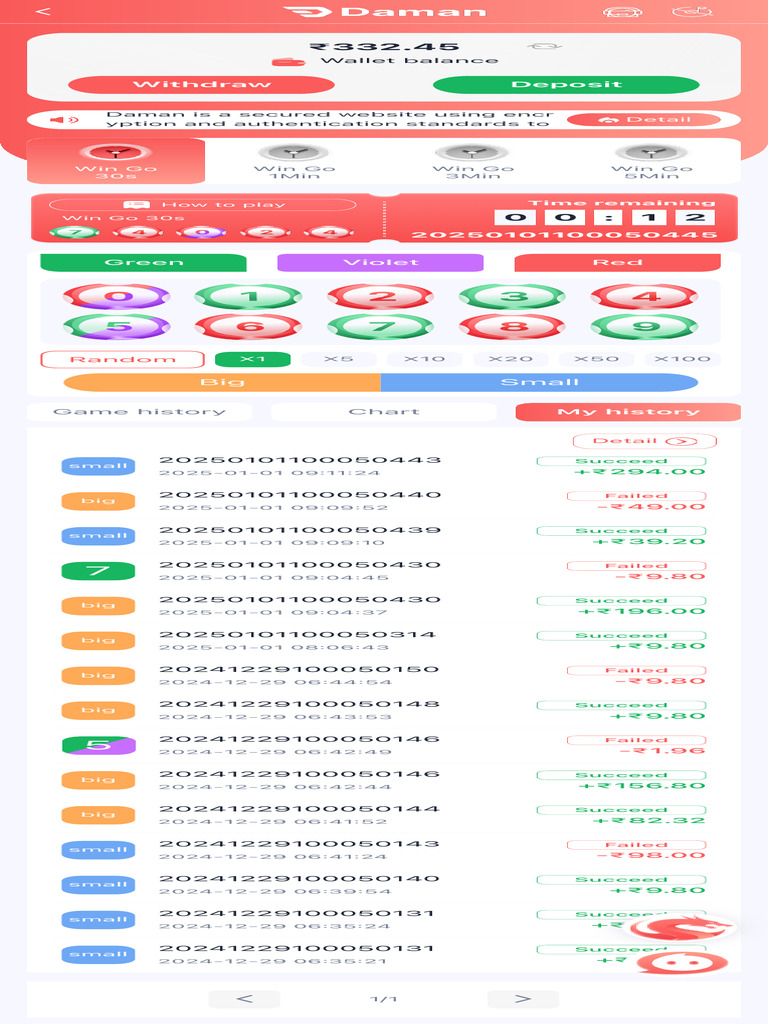Select number ball 0
The image size is (768, 1024).
116,296
